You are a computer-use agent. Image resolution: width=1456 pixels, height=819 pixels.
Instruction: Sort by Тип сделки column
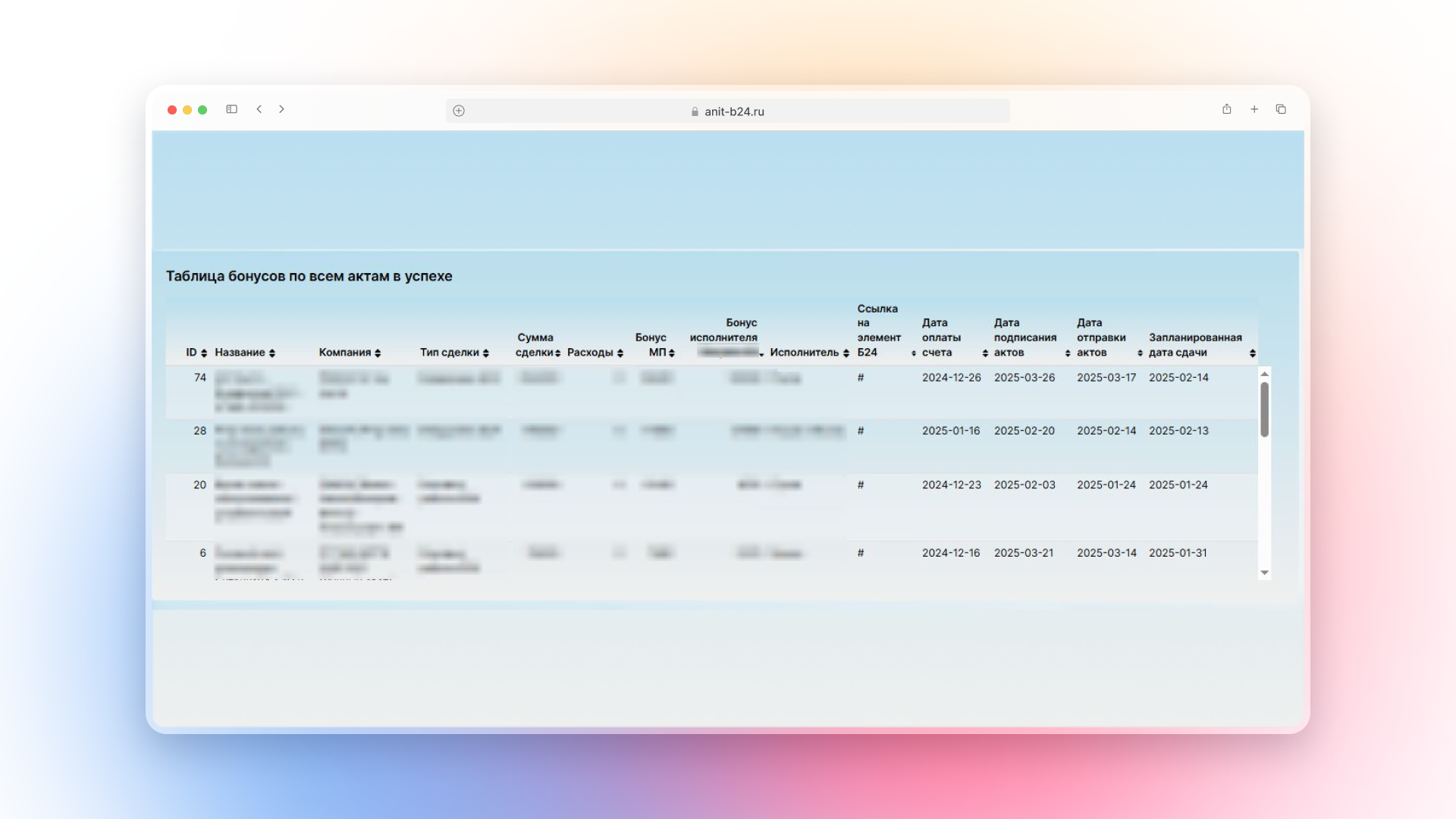(486, 353)
